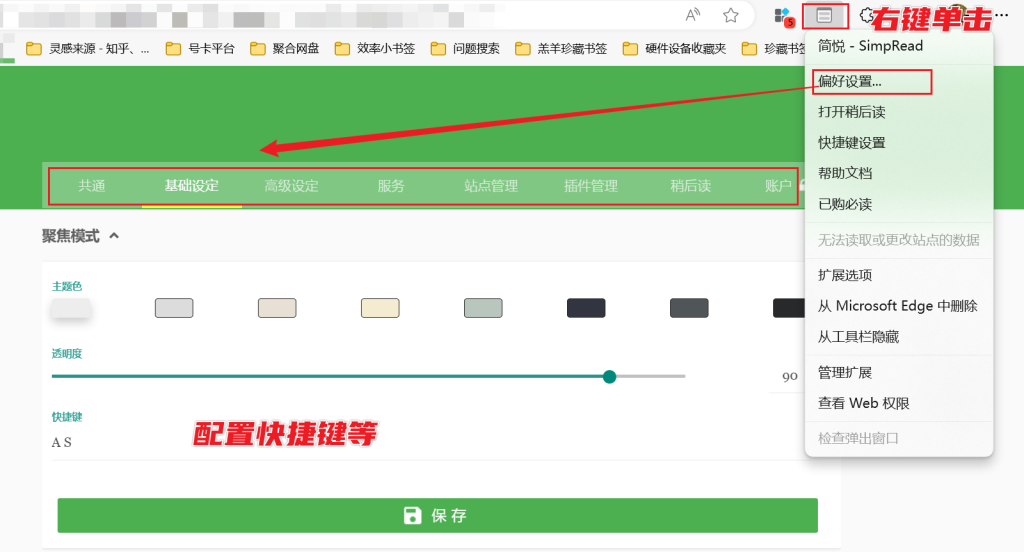Choose 快捷键设置 from the context menu
The image size is (1024, 552).
[899, 142]
